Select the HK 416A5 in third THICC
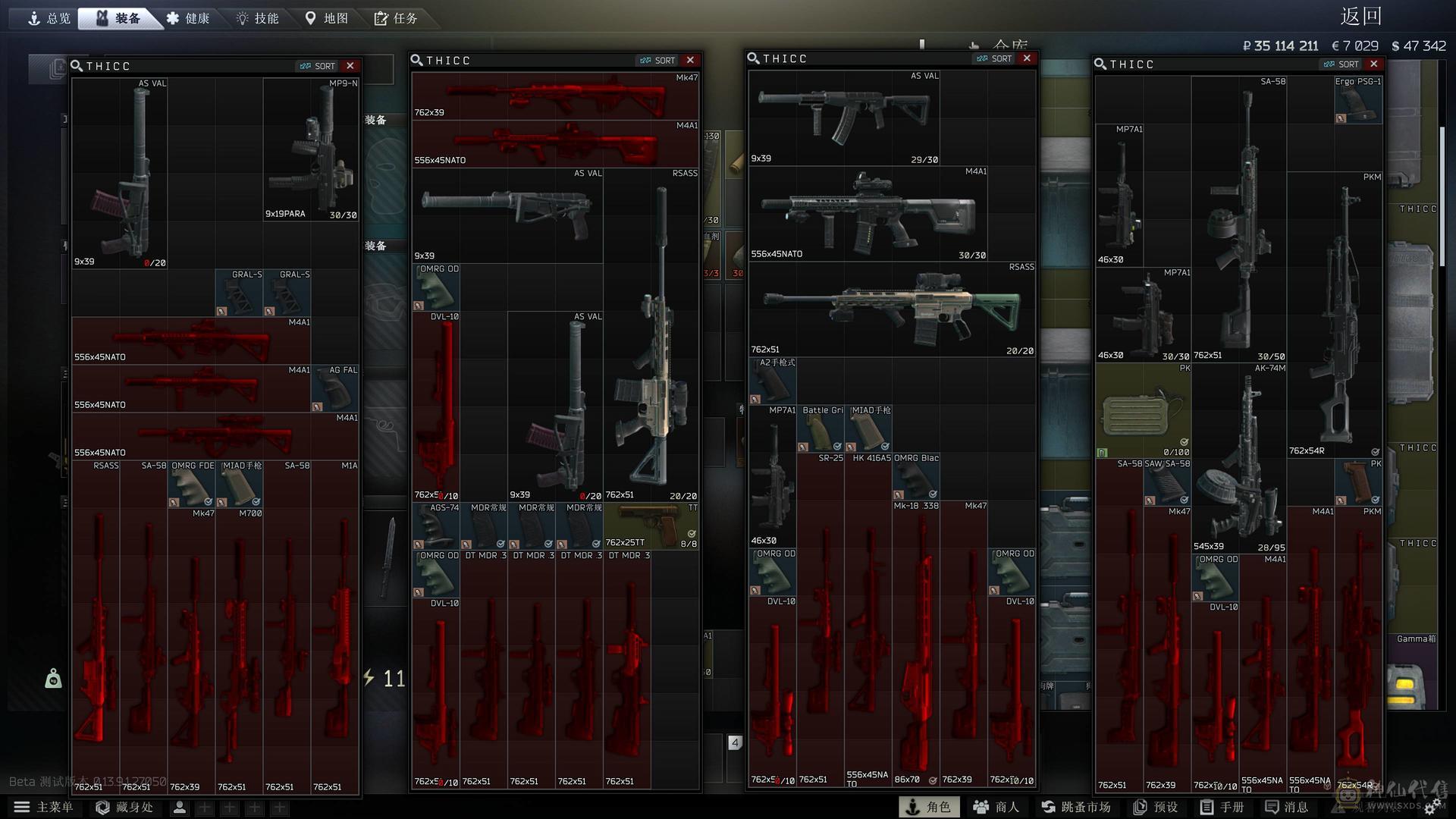The image size is (1456, 819). click(x=868, y=619)
